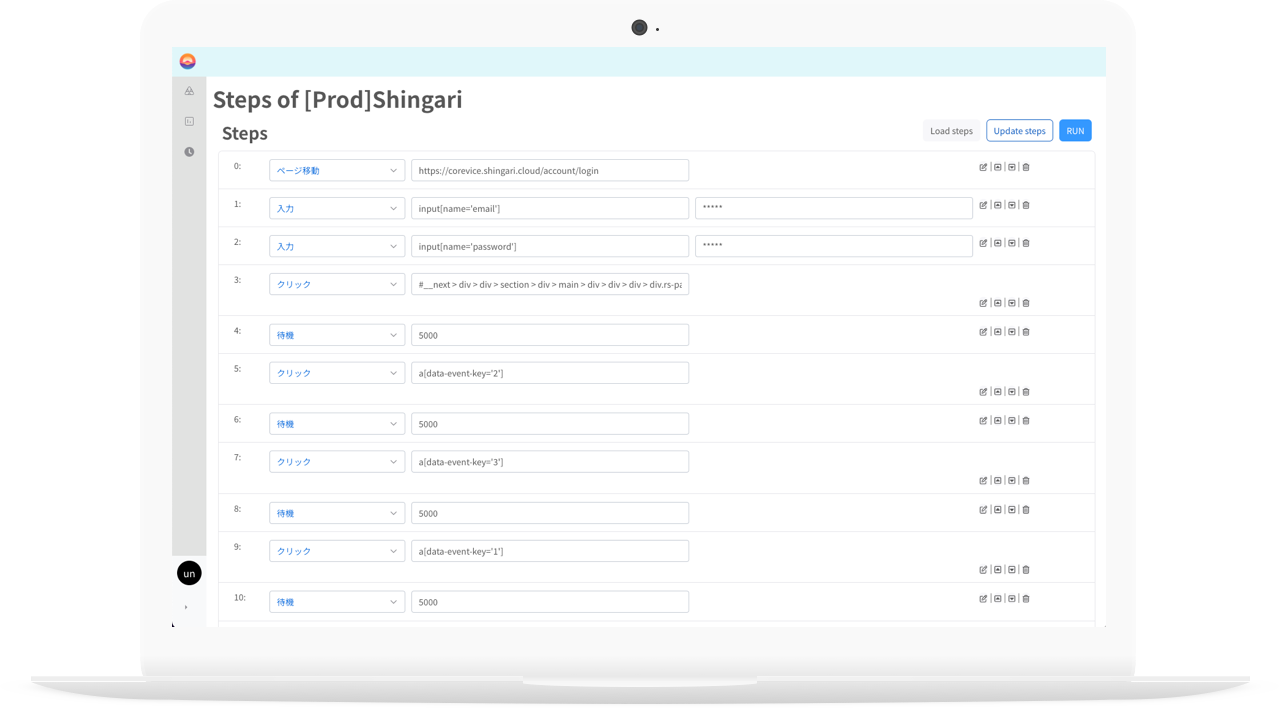Focus the input[name='password'] selector field
The image size is (1279, 708).
tap(550, 246)
